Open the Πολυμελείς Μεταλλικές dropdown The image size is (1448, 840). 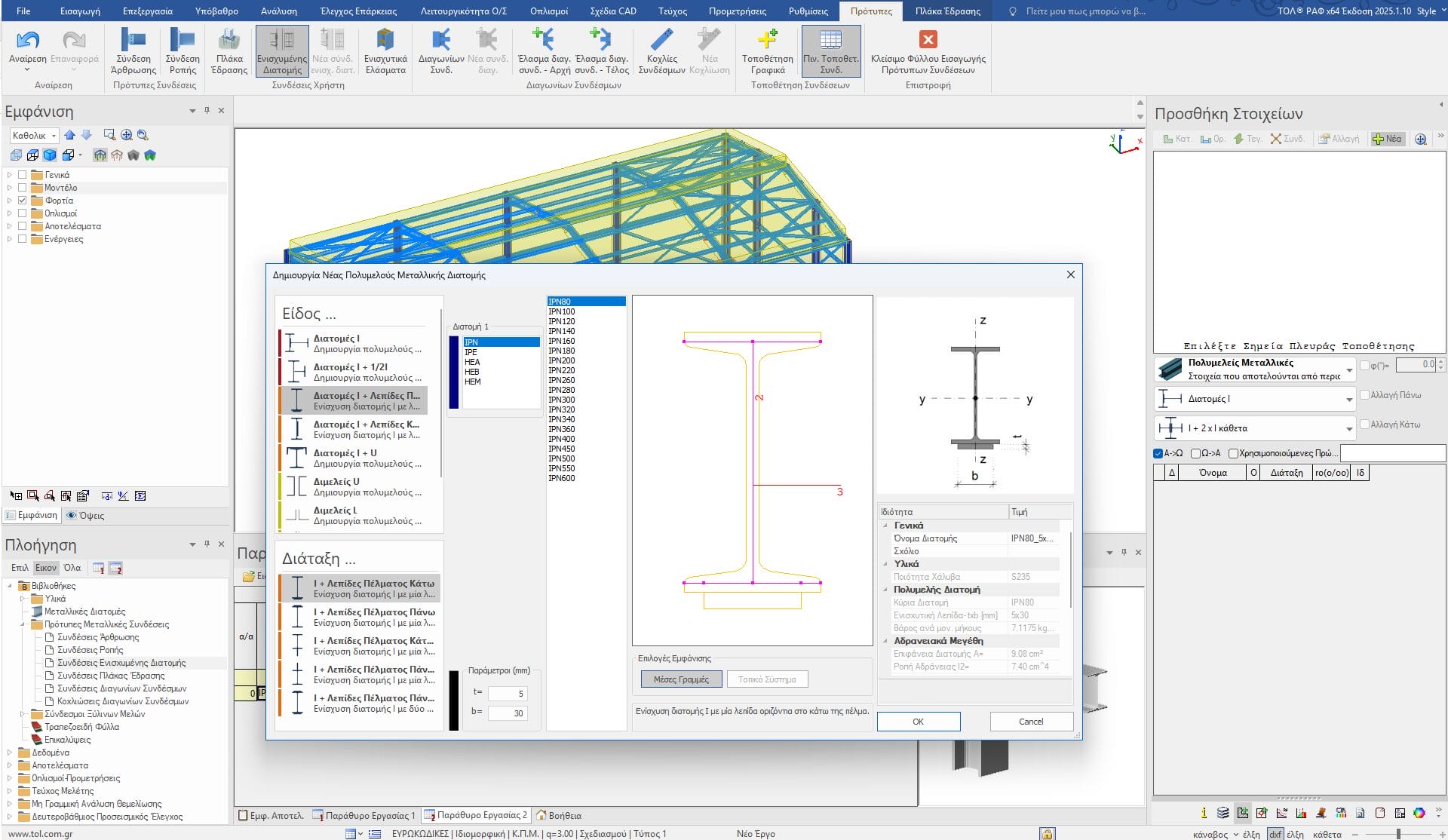(x=1349, y=369)
